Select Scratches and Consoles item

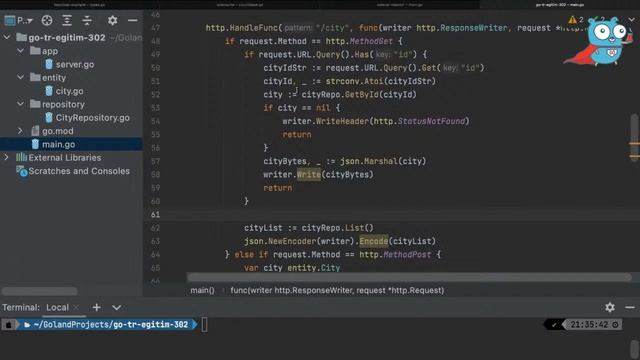tap(79, 171)
